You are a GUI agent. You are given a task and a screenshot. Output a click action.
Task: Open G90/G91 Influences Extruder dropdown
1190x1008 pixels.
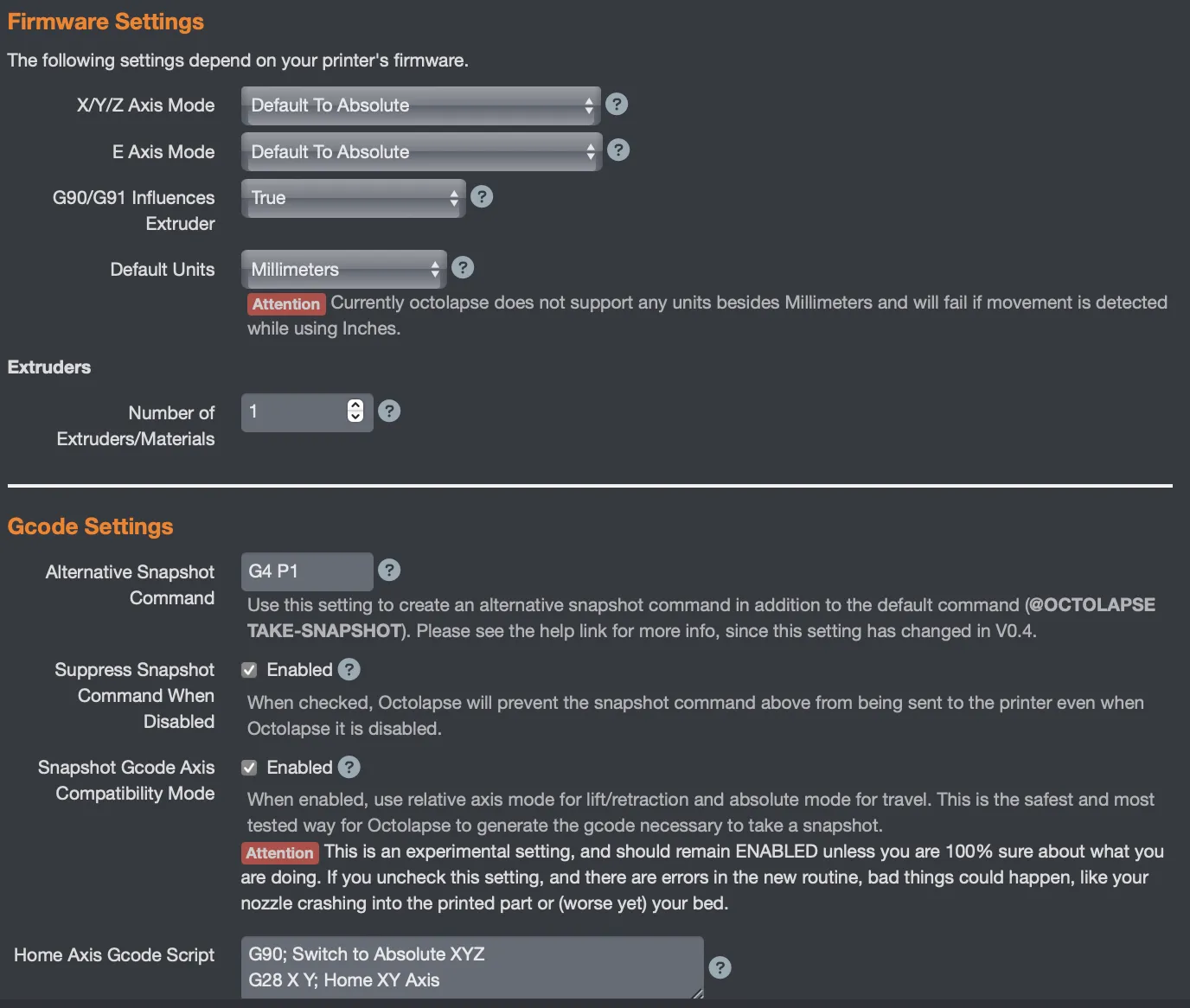click(x=353, y=198)
